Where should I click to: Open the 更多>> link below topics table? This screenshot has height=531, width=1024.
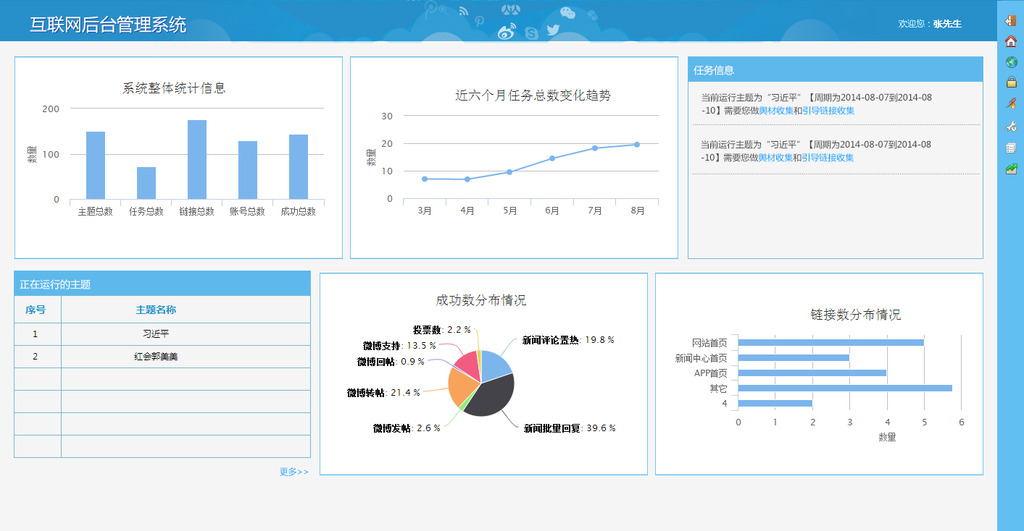click(294, 472)
